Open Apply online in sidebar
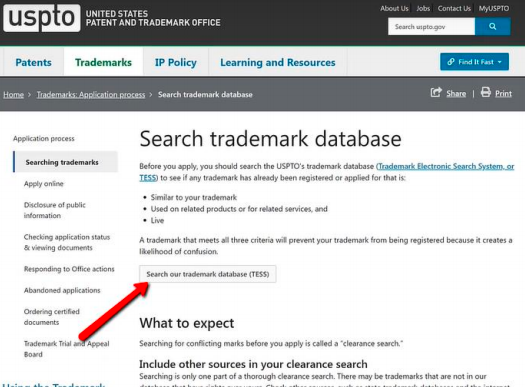 tap(44, 183)
